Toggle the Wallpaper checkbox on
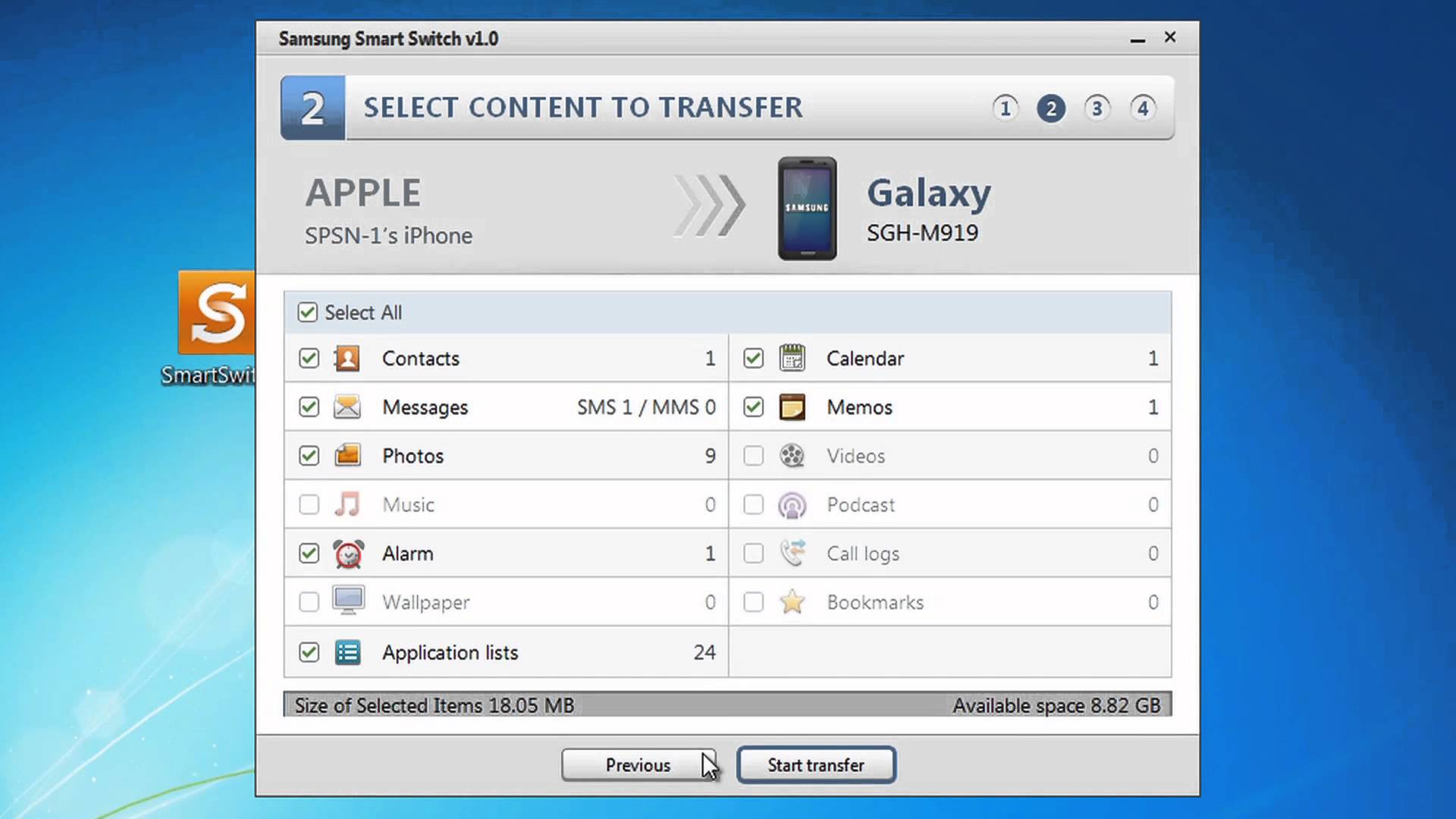 [x=308, y=602]
